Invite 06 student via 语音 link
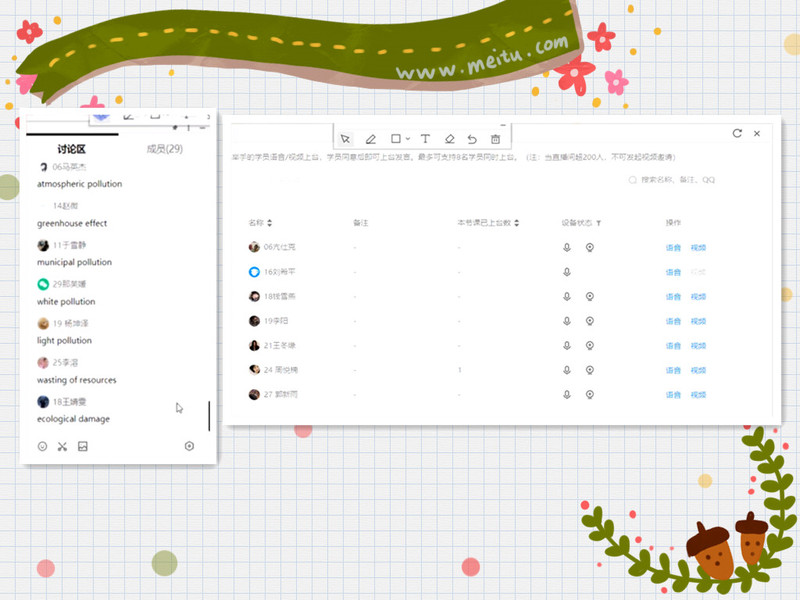 (x=673, y=247)
